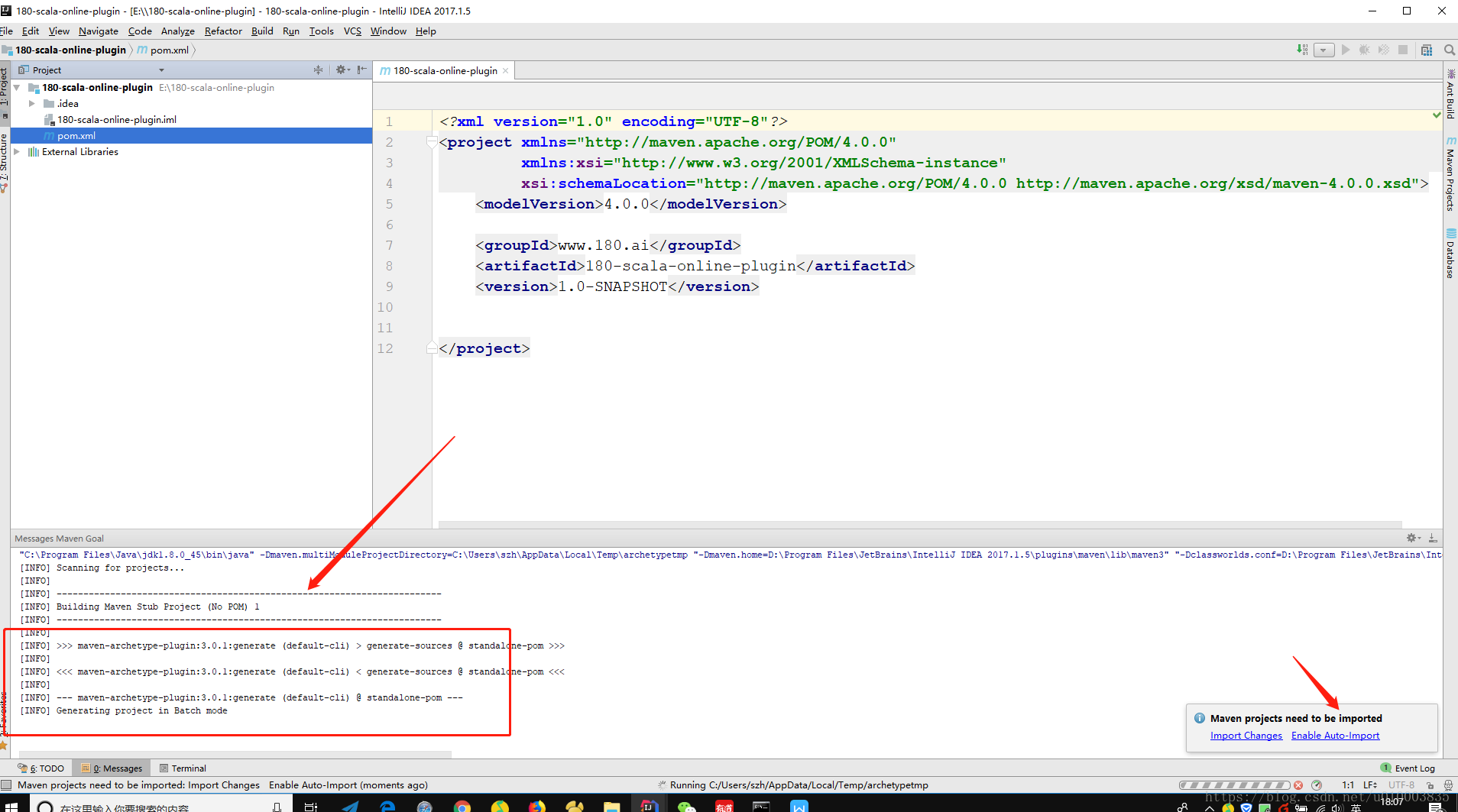Viewport: 1458px width, 812px height.
Task: Open the Help menu
Action: [x=426, y=31]
